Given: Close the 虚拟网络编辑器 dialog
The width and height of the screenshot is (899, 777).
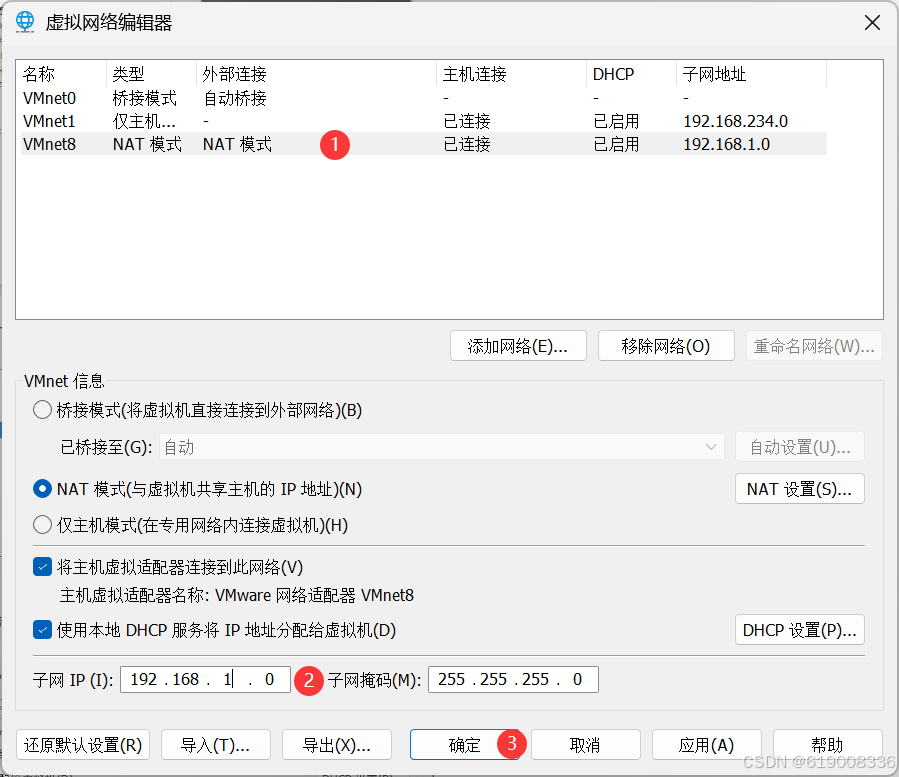Looking at the screenshot, I should (872, 23).
